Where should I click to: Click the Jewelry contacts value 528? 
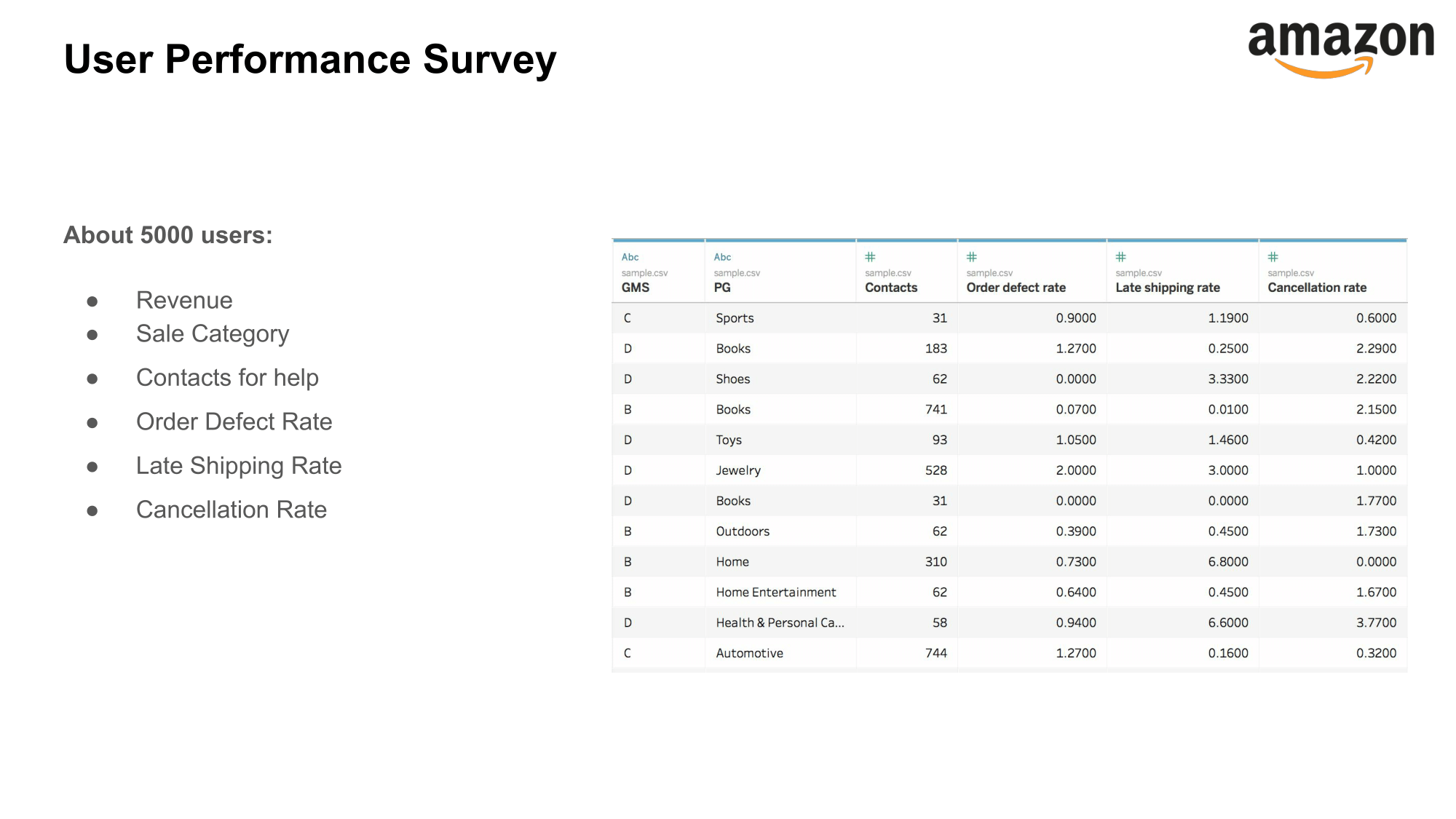coord(935,470)
